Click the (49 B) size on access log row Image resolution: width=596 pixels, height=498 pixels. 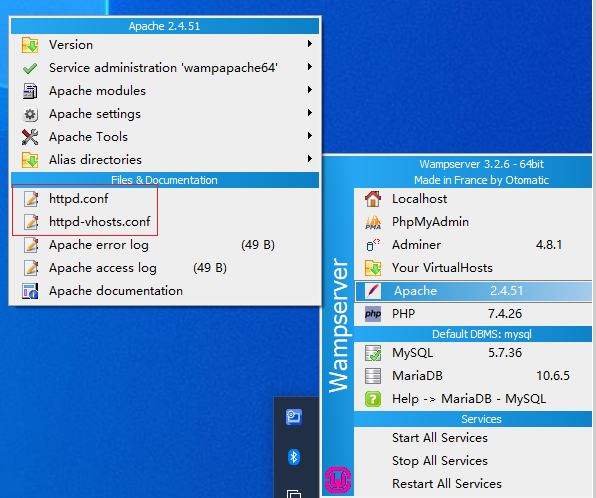[210, 268]
